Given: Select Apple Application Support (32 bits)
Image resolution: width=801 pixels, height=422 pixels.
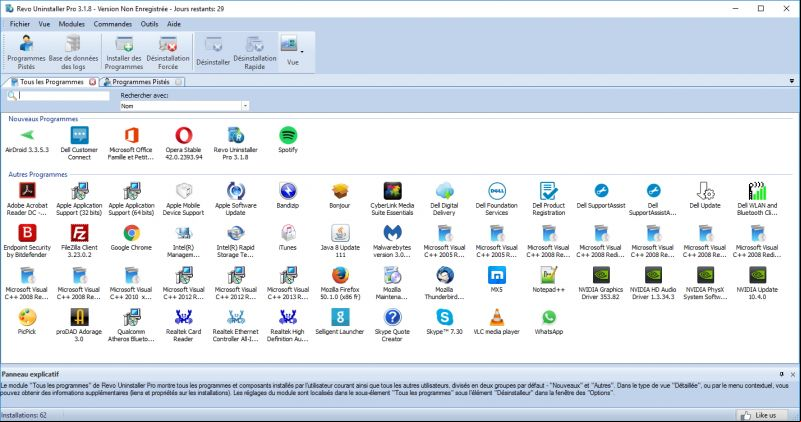Looking at the screenshot, I should [79, 199].
